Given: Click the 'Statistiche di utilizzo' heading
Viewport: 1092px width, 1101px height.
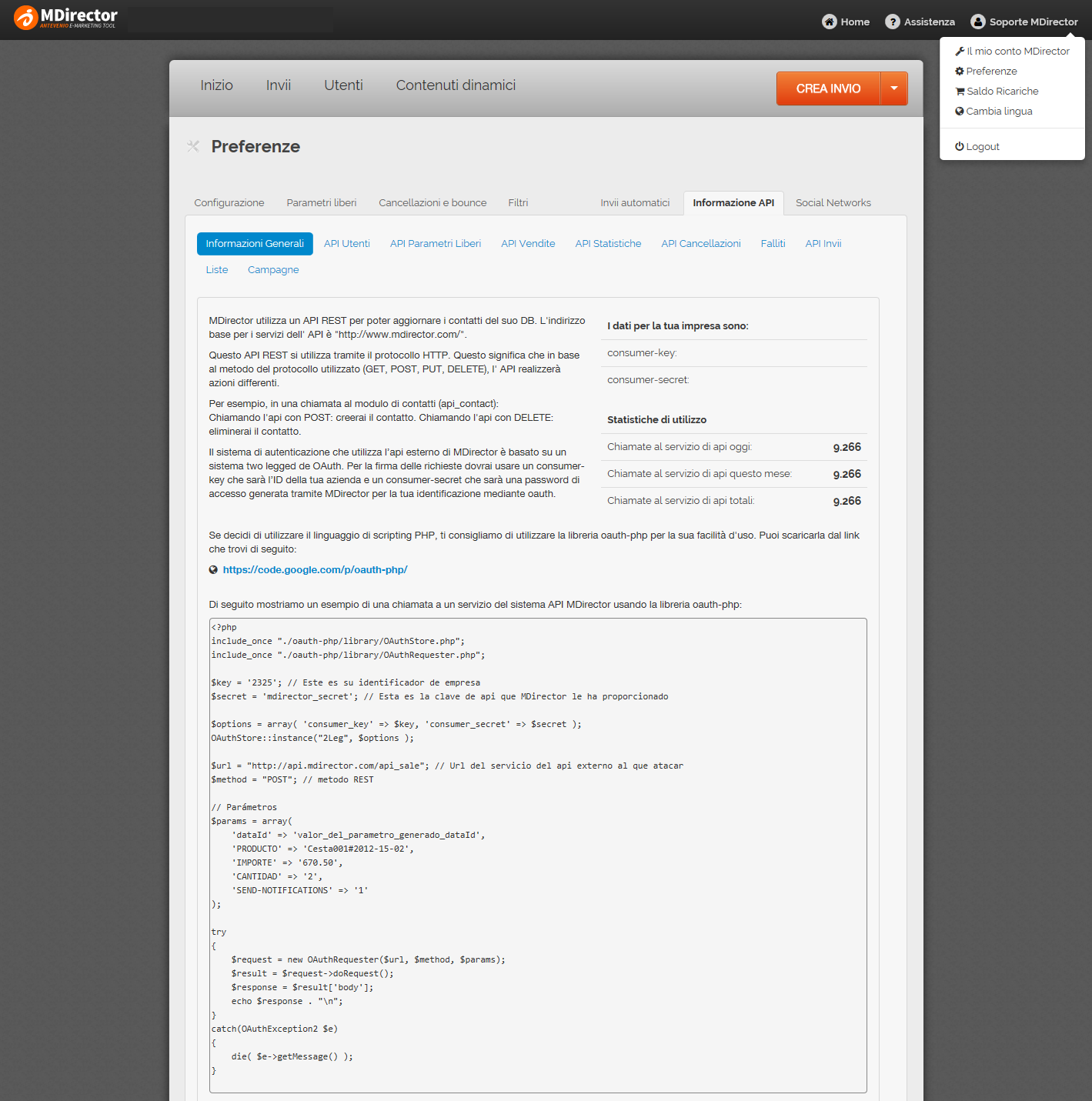Looking at the screenshot, I should pos(656,420).
